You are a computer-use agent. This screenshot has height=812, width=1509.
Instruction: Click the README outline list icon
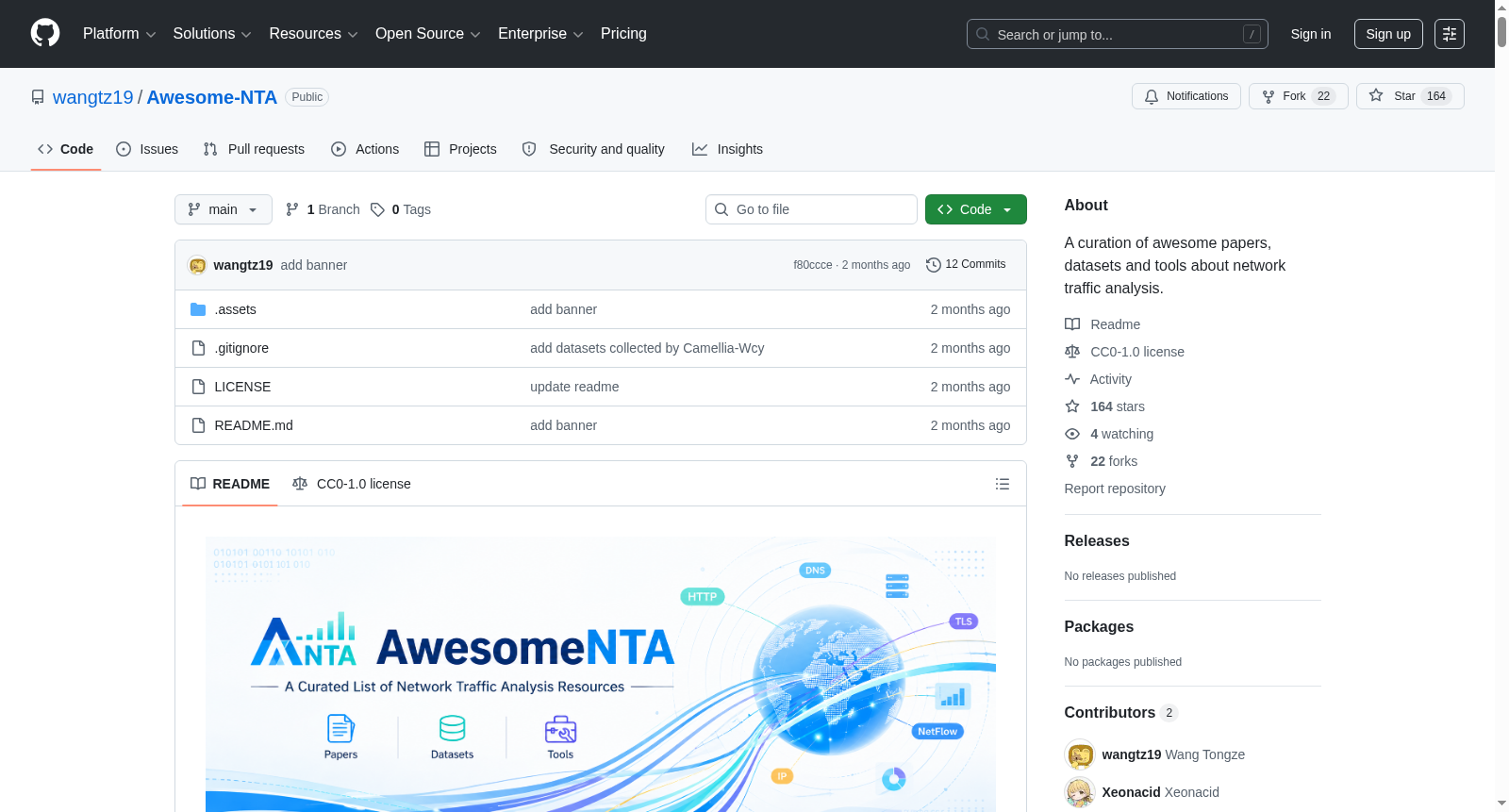(1002, 484)
